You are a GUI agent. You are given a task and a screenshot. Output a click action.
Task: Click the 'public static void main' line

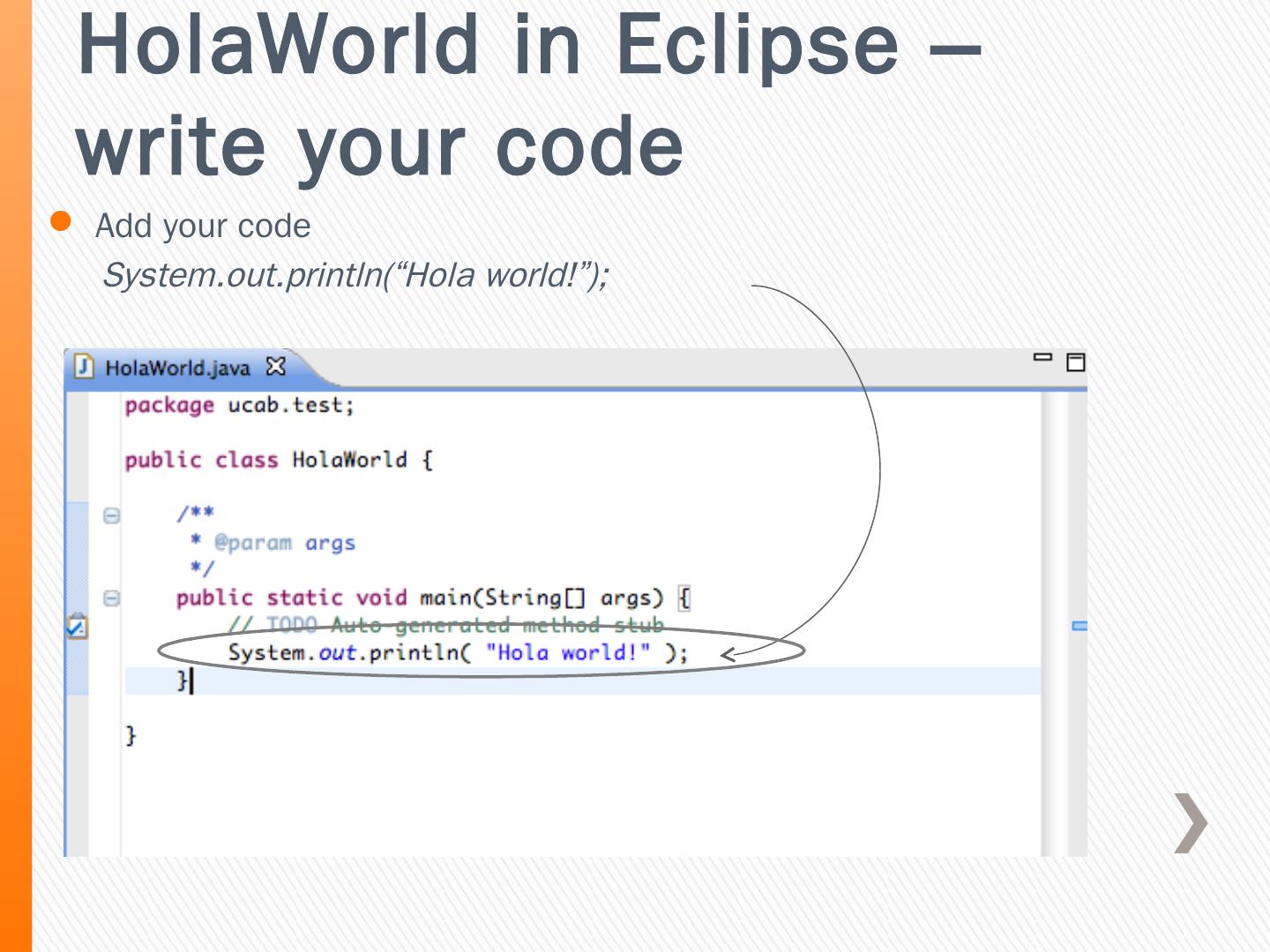click(433, 599)
